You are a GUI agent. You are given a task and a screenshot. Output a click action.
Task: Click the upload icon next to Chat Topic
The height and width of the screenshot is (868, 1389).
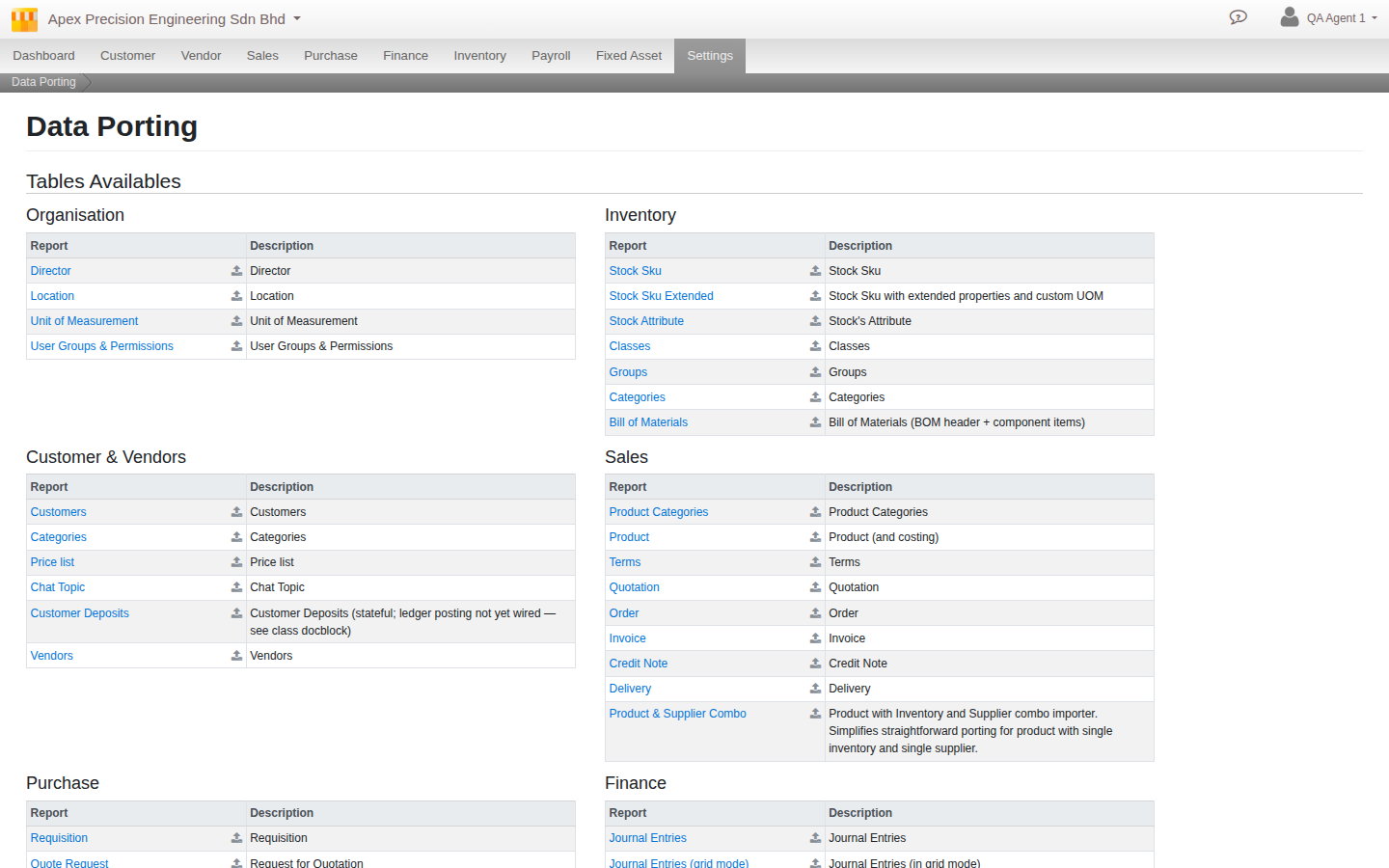[236, 587]
